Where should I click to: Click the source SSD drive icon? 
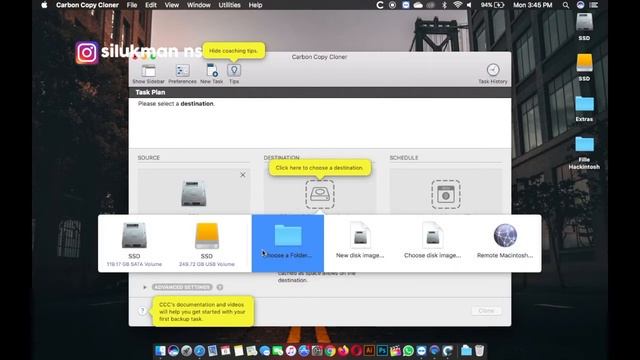coord(193,194)
